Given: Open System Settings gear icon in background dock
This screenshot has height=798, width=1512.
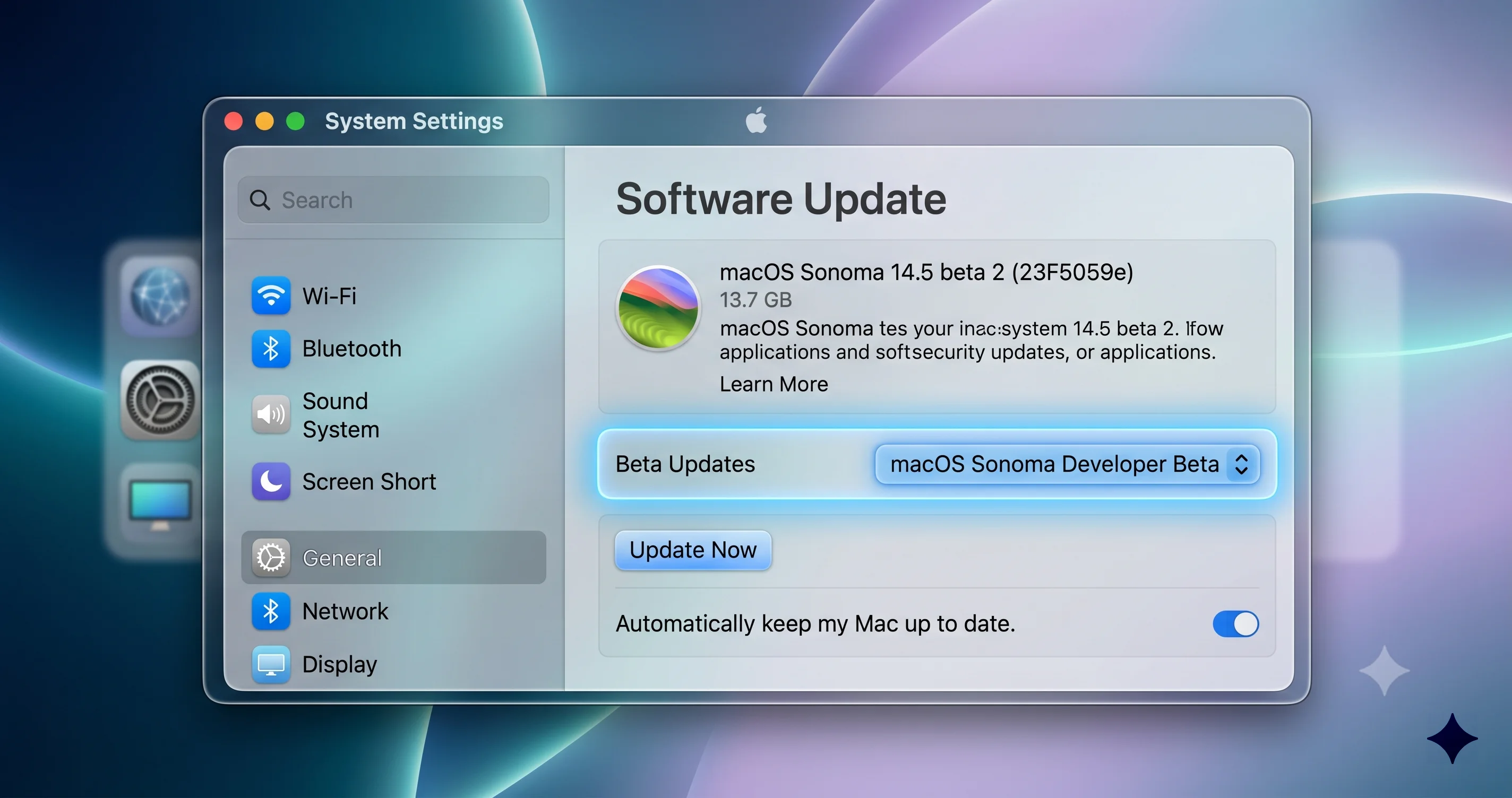Looking at the screenshot, I should [x=160, y=400].
